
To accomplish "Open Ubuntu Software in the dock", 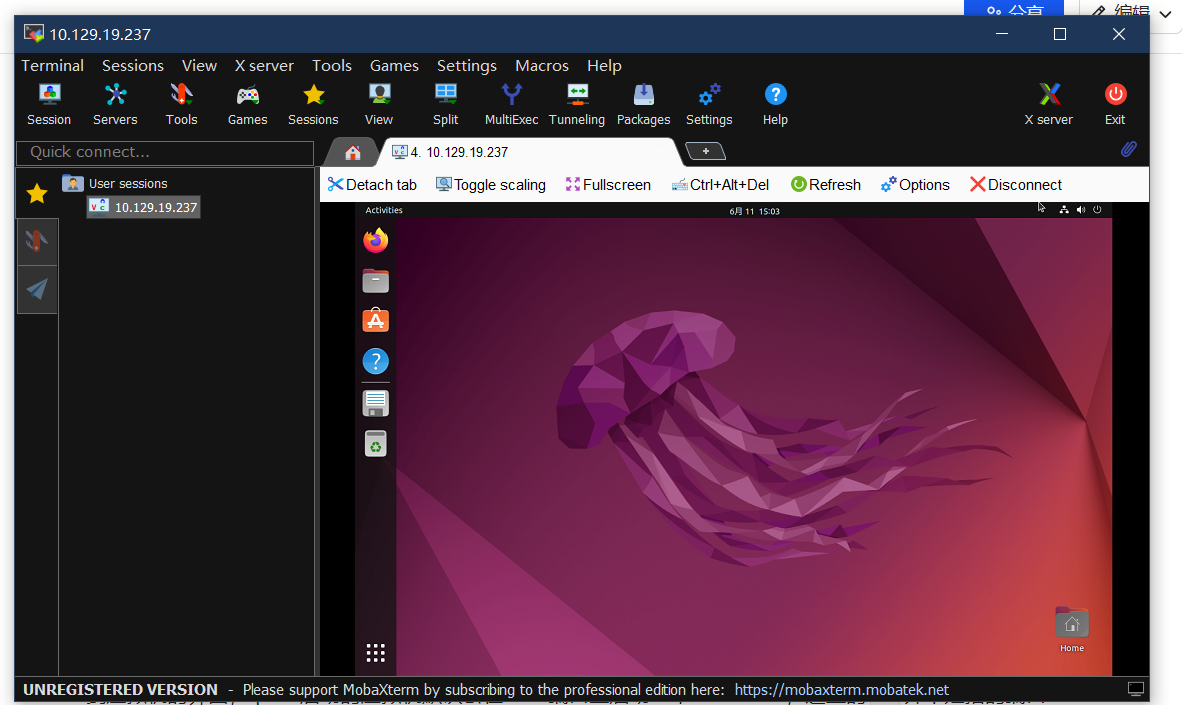I will tap(375, 320).
